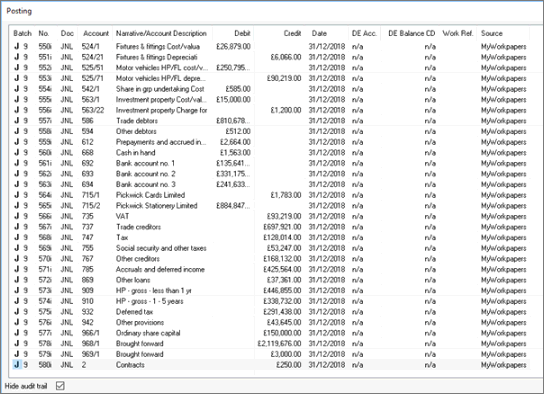Click the J journal icon on the Trade debtors row
Viewport: 544px width, 394px height.
16,120
